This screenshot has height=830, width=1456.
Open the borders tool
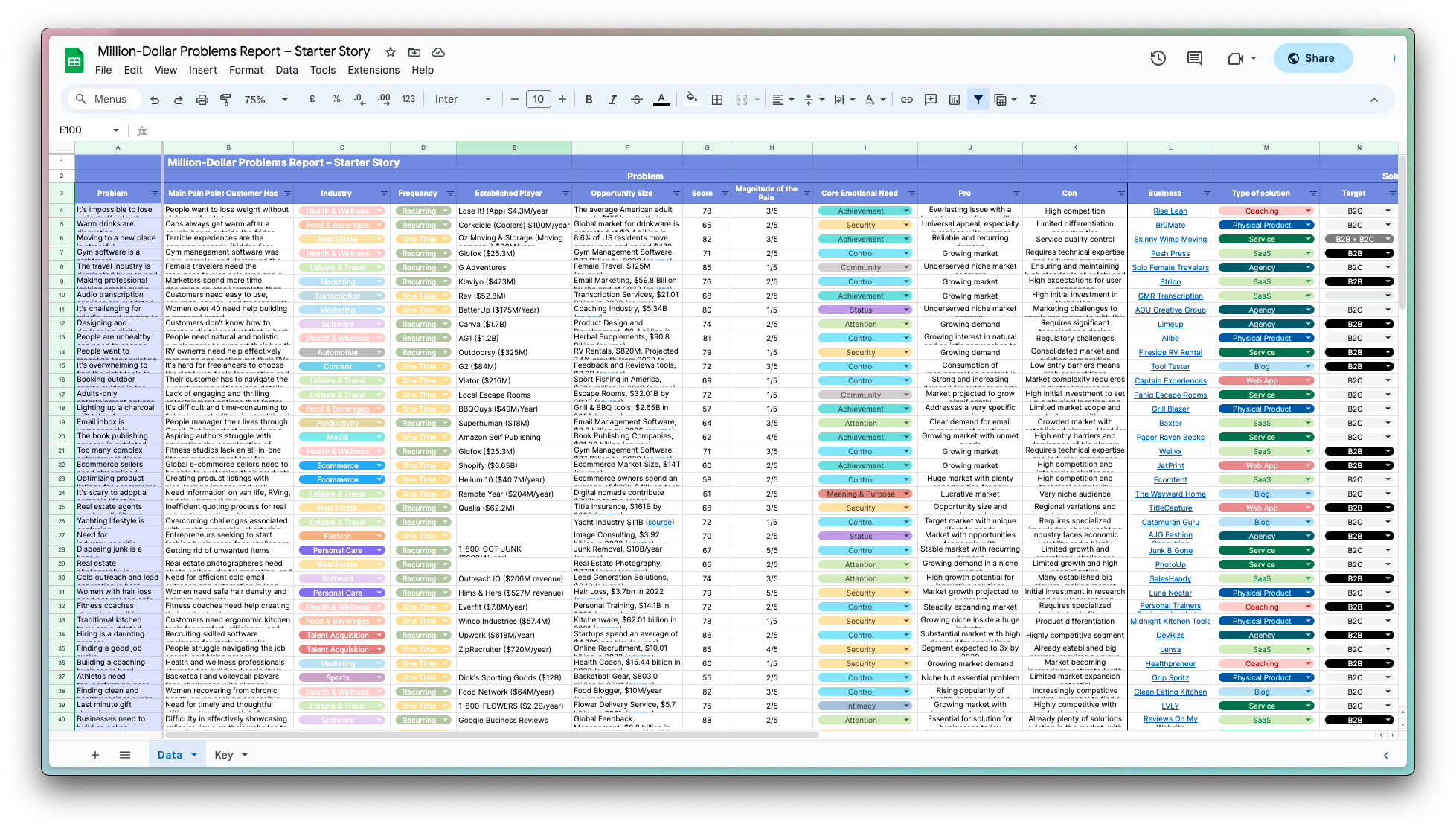[x=717, y=100]
